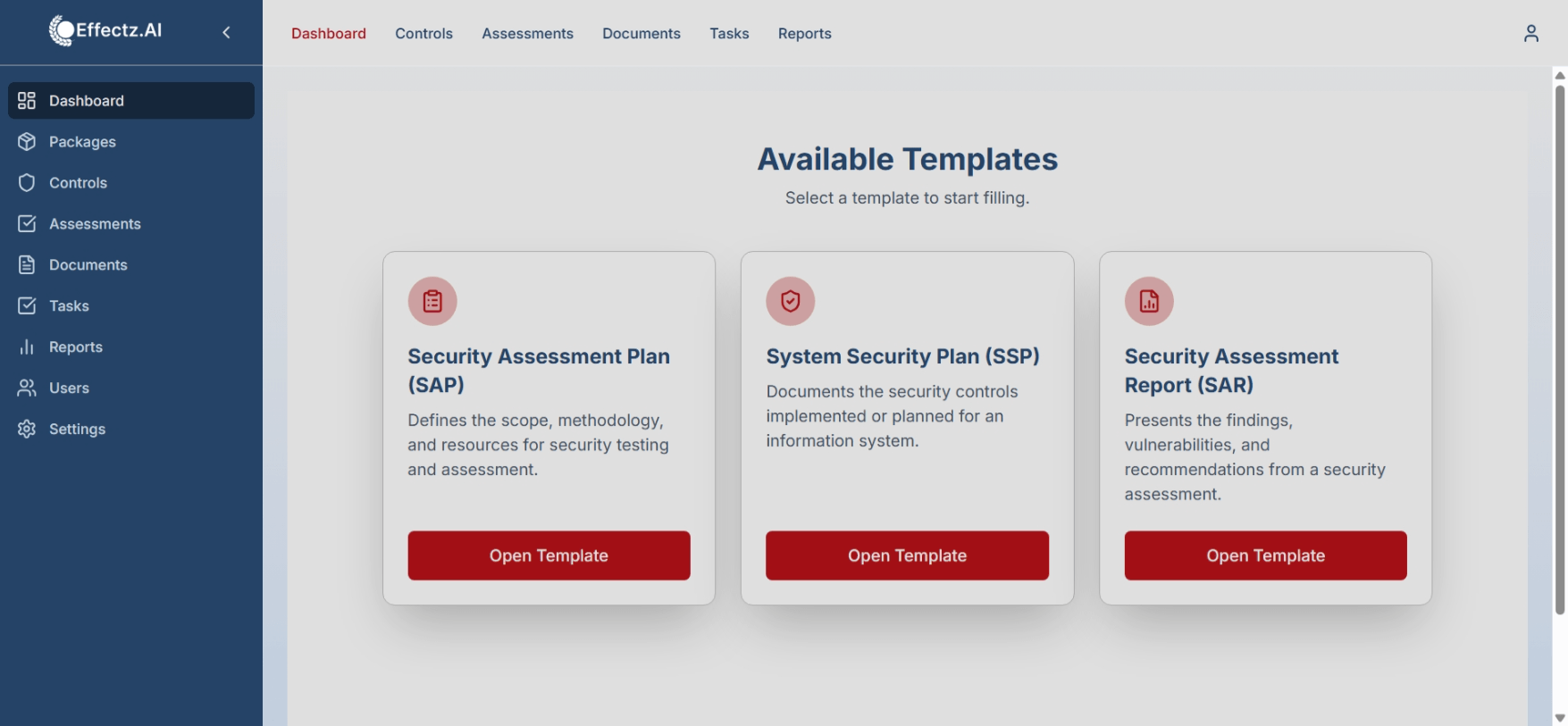Viewport: 1568px width, 726px height.
Task: Open the System Security Plan template
Action: 907,555
